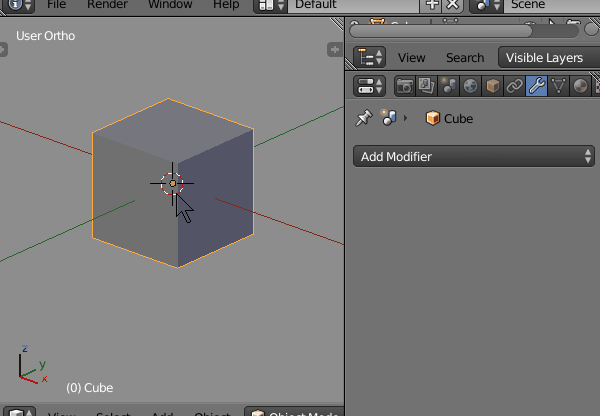
Task: Open the outliner editor type selector
Action: (x=369, y=57)
